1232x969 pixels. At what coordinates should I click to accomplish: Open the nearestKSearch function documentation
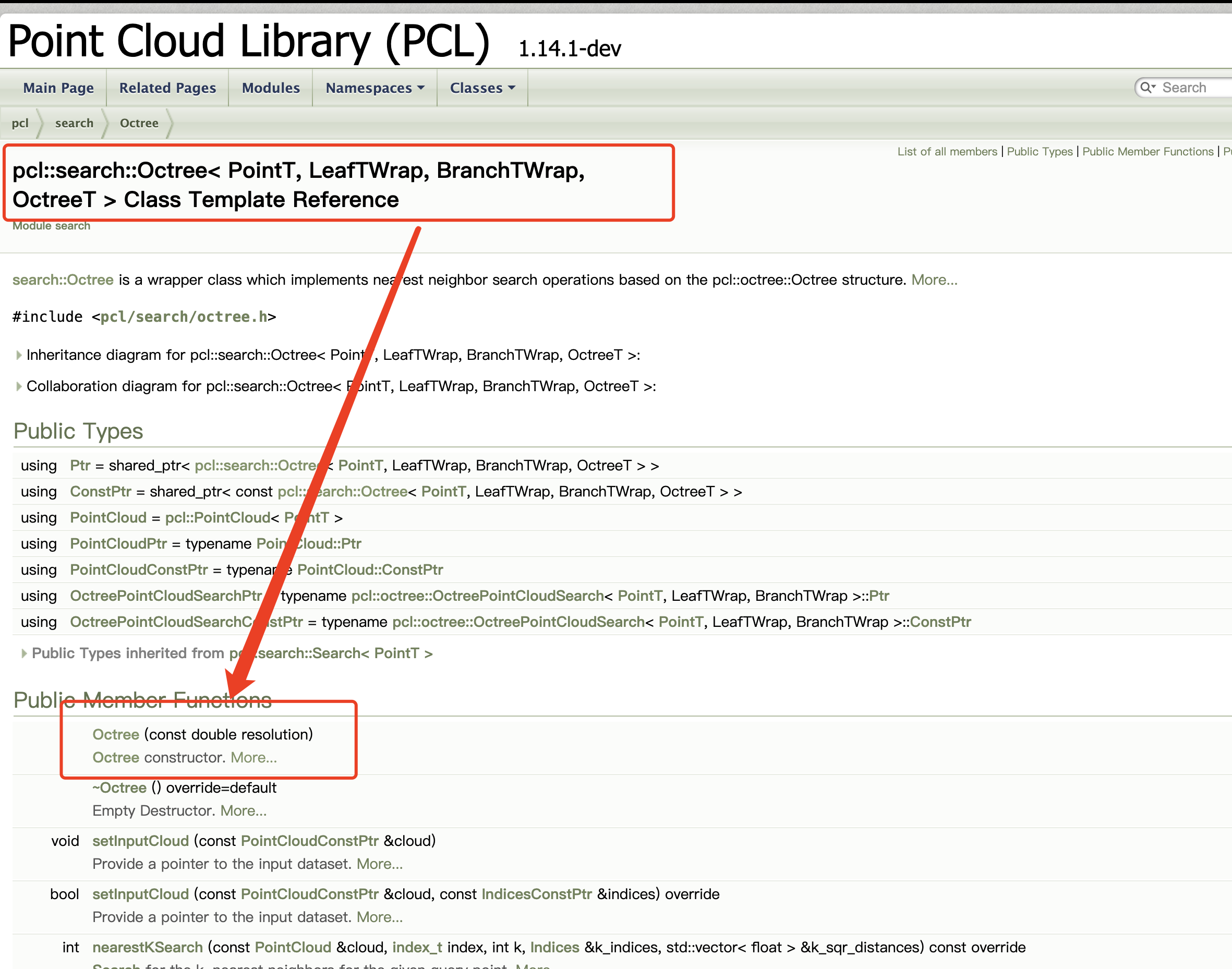click(x=147, y=947)
